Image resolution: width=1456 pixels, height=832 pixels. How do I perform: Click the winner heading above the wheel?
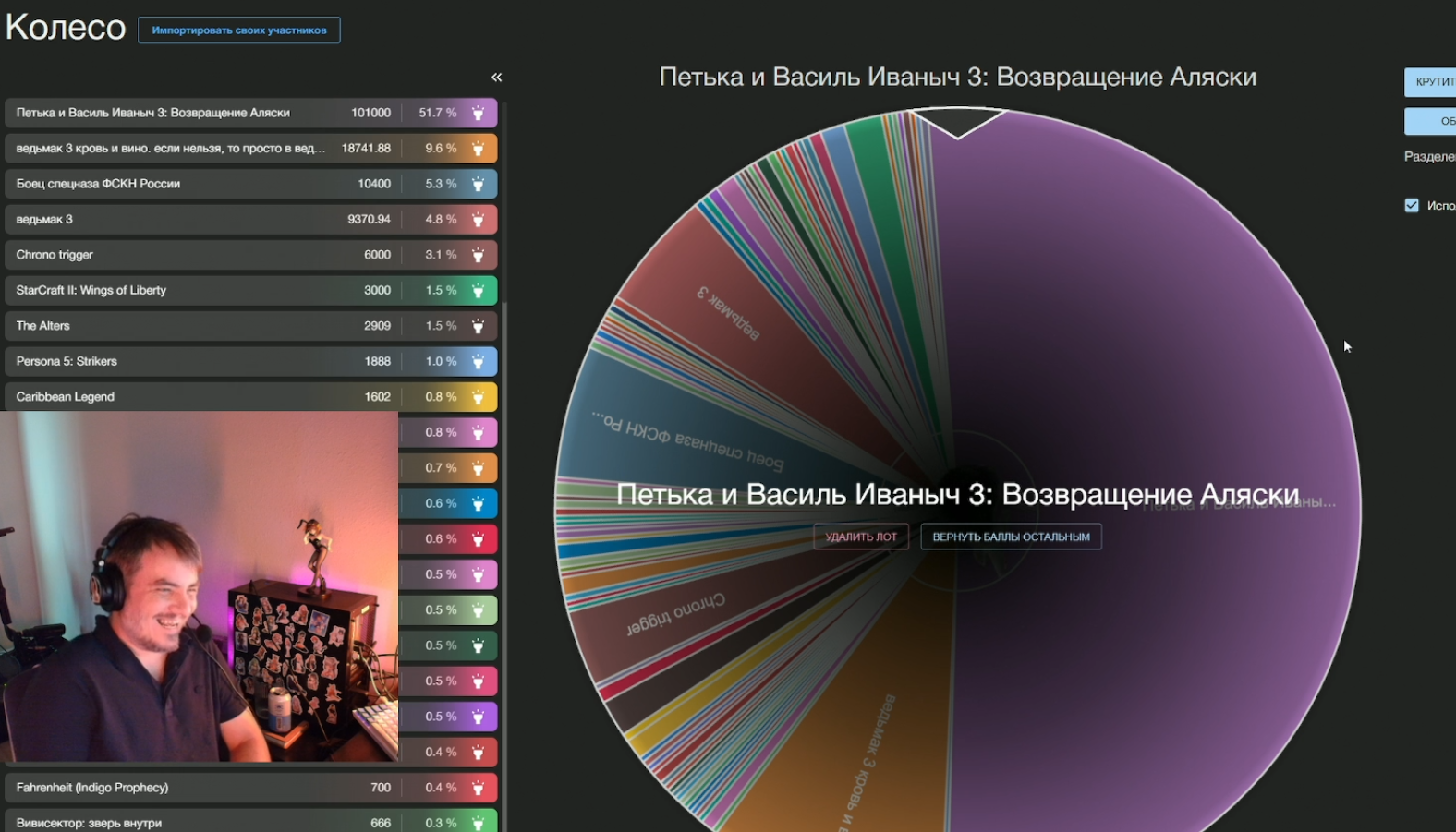click(x=957, y=77)
